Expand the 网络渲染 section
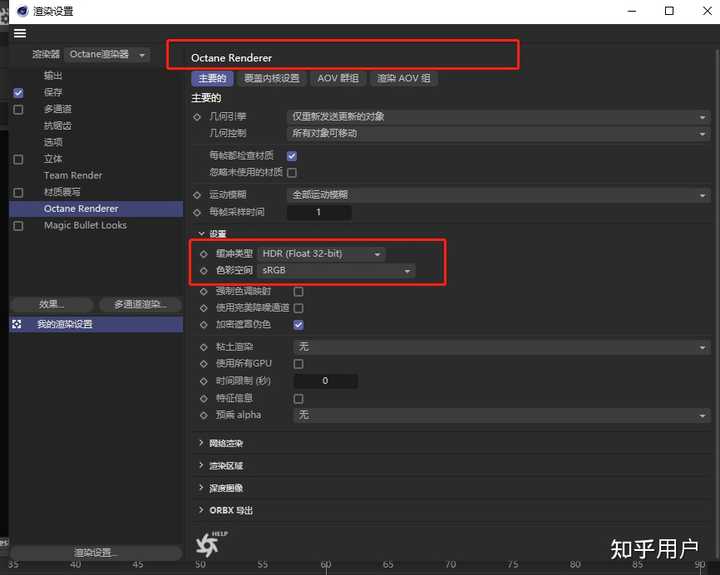Image resolution: width=720 pixels, height=575 pixels. tap(201, 443)
